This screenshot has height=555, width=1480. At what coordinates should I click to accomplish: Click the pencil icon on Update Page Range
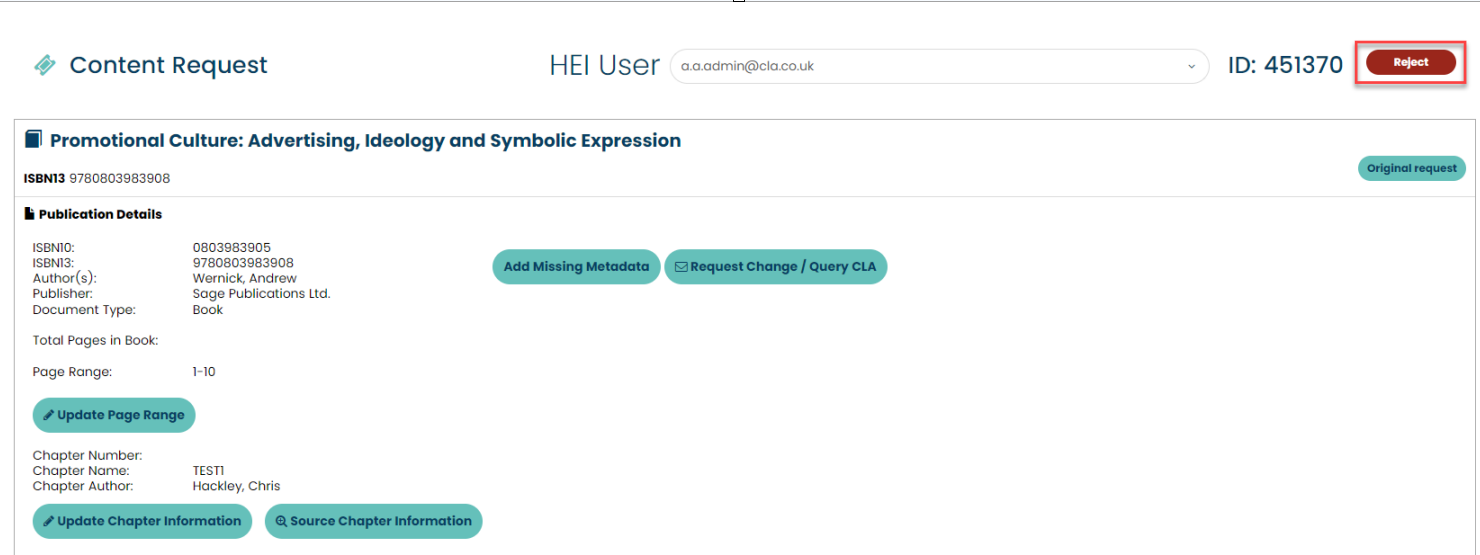(x=48, y=415)
